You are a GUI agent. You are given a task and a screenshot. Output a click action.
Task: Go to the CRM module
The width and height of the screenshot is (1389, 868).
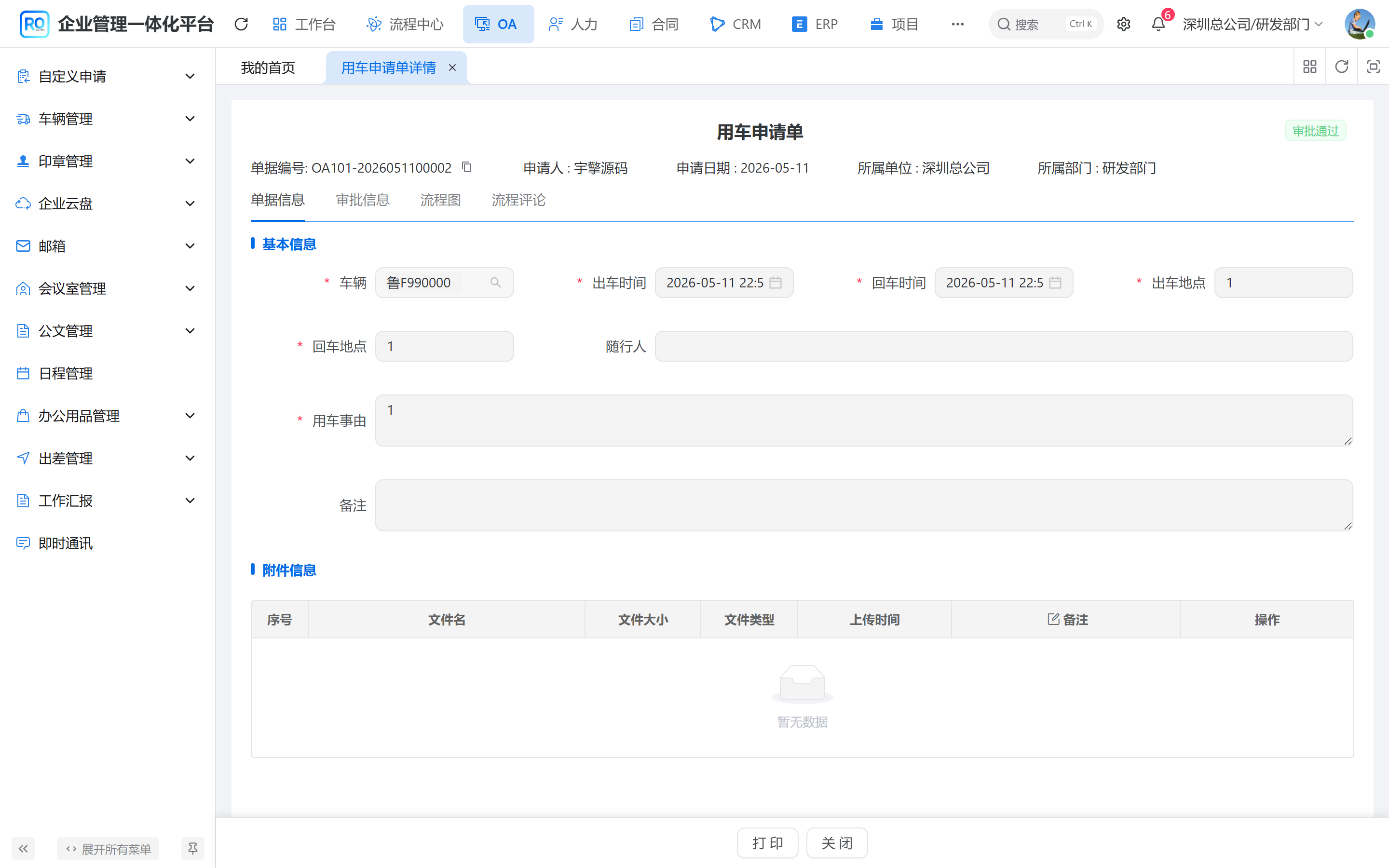736,24
